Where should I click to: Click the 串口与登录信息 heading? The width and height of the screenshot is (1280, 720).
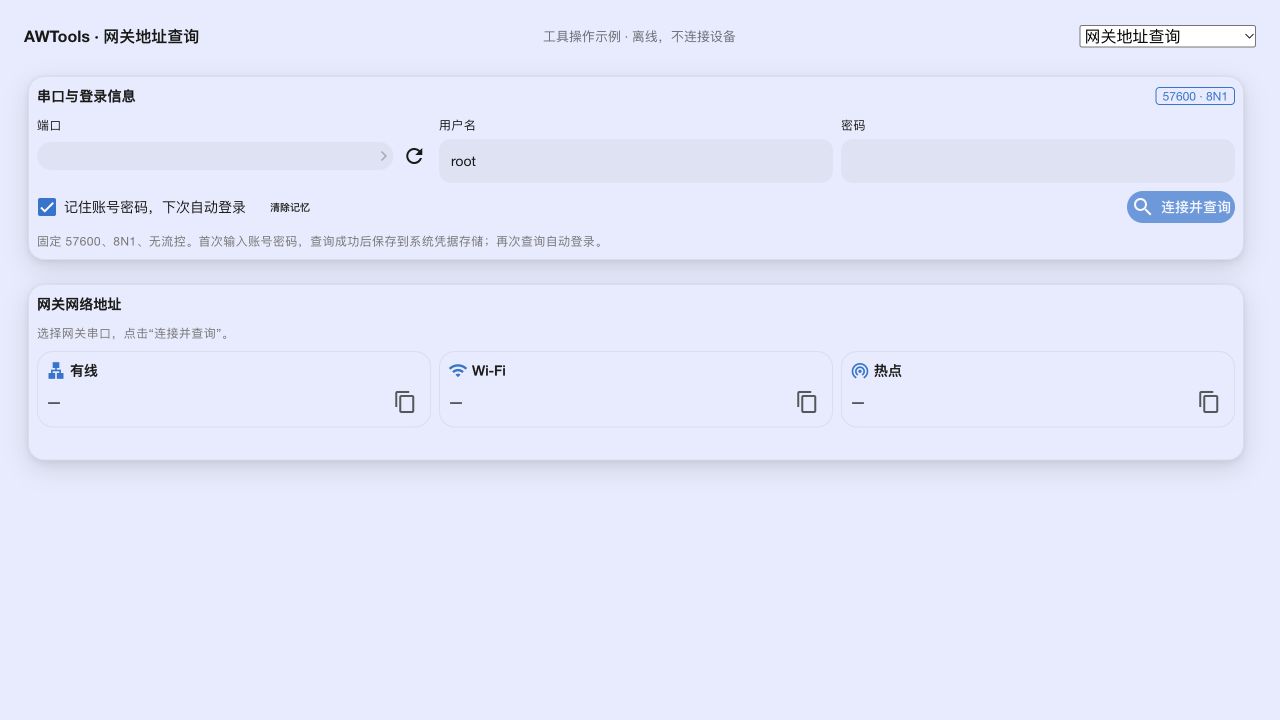86,97
